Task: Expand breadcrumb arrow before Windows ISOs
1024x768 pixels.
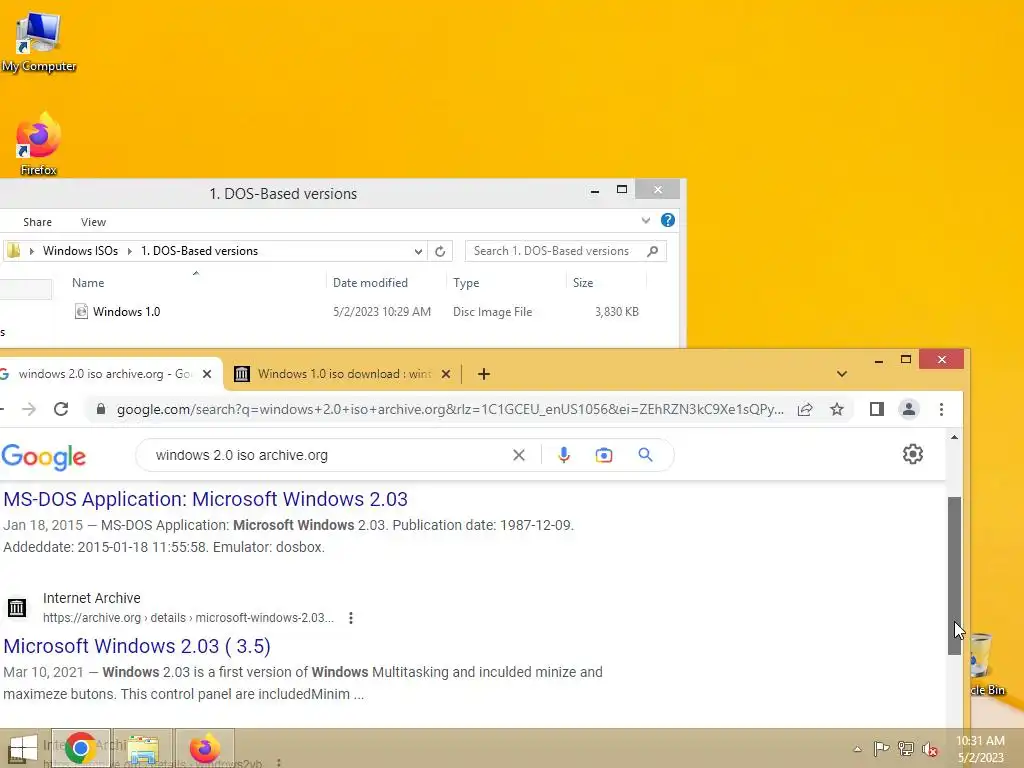Action: click(31, 251)
